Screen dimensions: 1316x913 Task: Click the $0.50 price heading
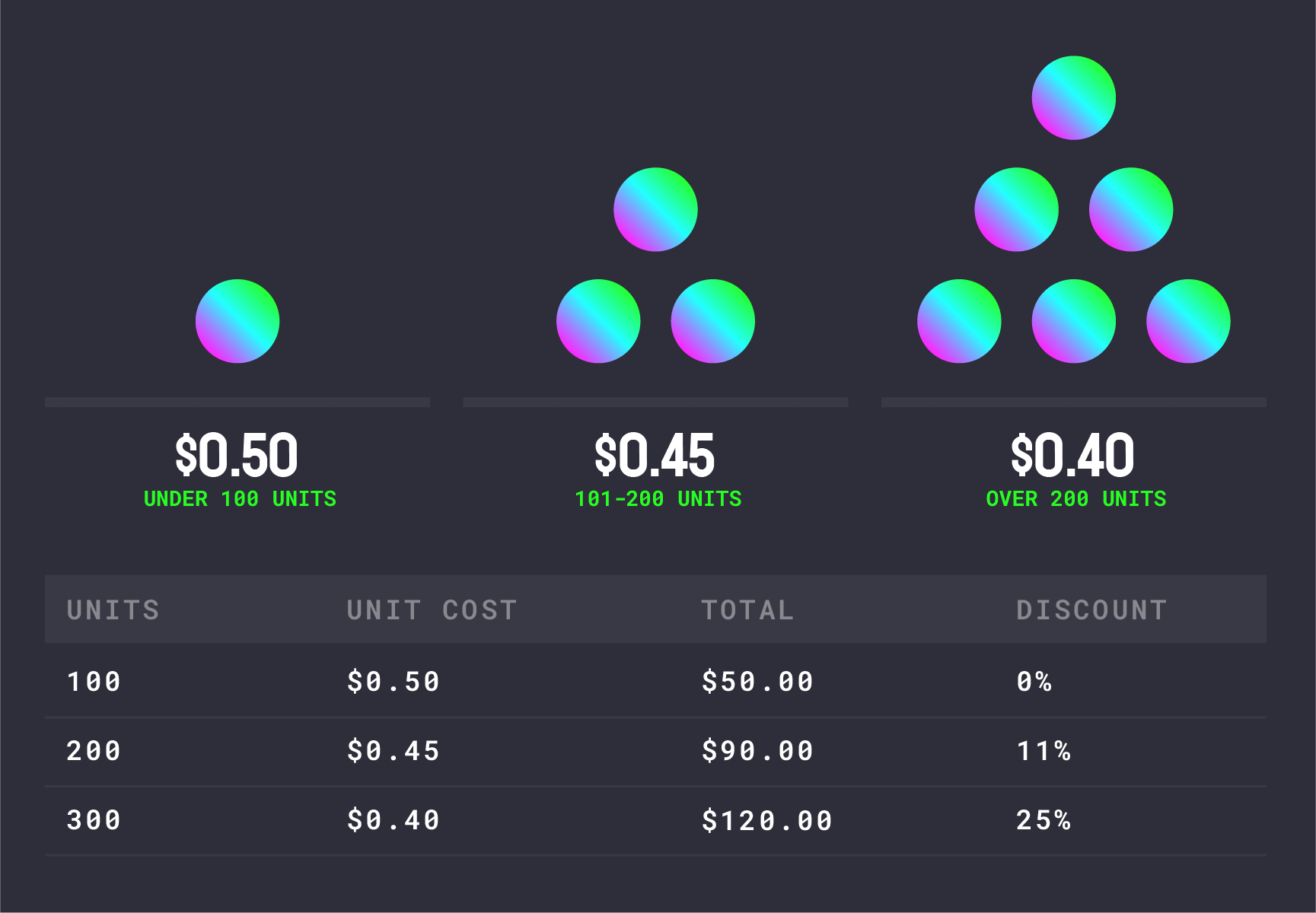[237, 455]
